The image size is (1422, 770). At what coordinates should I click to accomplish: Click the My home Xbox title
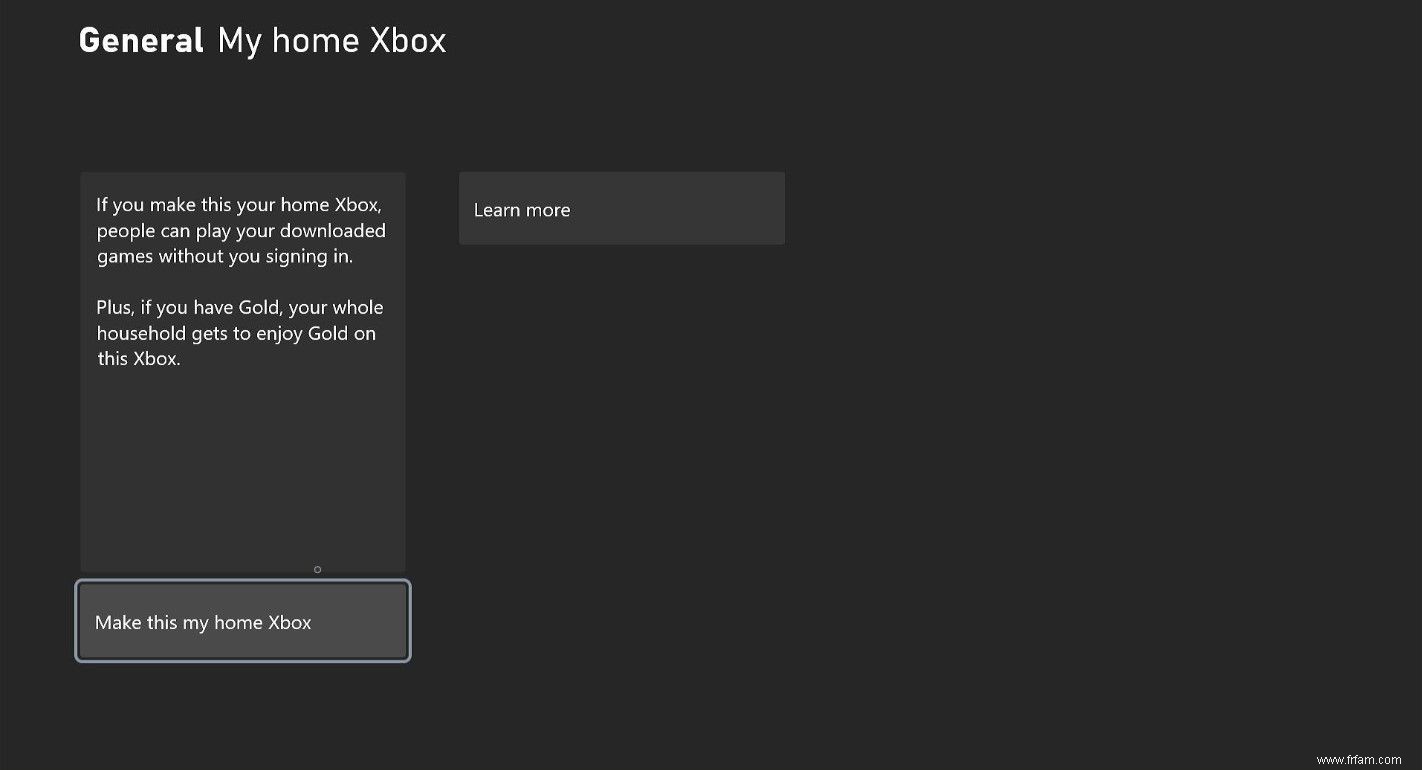332,41
